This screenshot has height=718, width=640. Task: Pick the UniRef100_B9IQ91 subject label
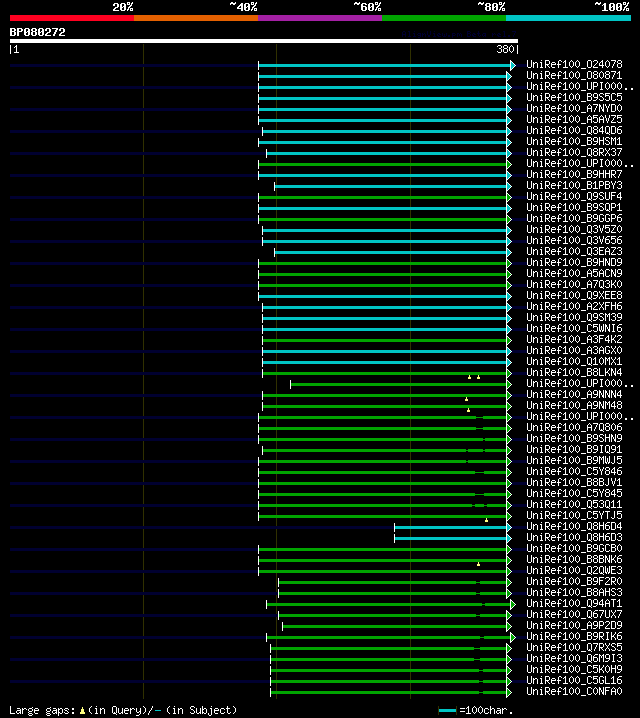pyautogui.click(x=574, y=449)
